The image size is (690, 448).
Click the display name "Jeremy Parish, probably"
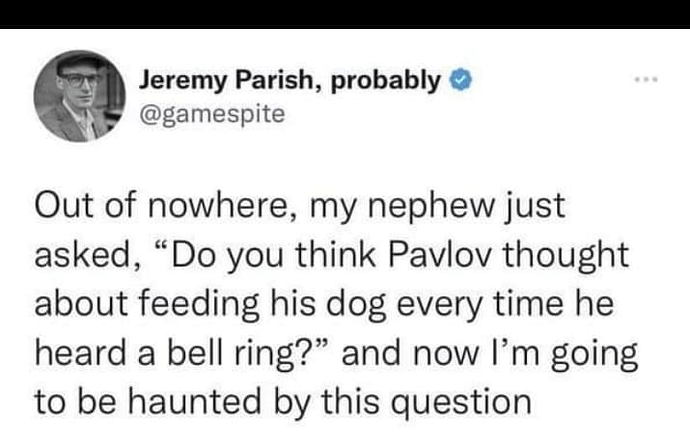(288, 79)
